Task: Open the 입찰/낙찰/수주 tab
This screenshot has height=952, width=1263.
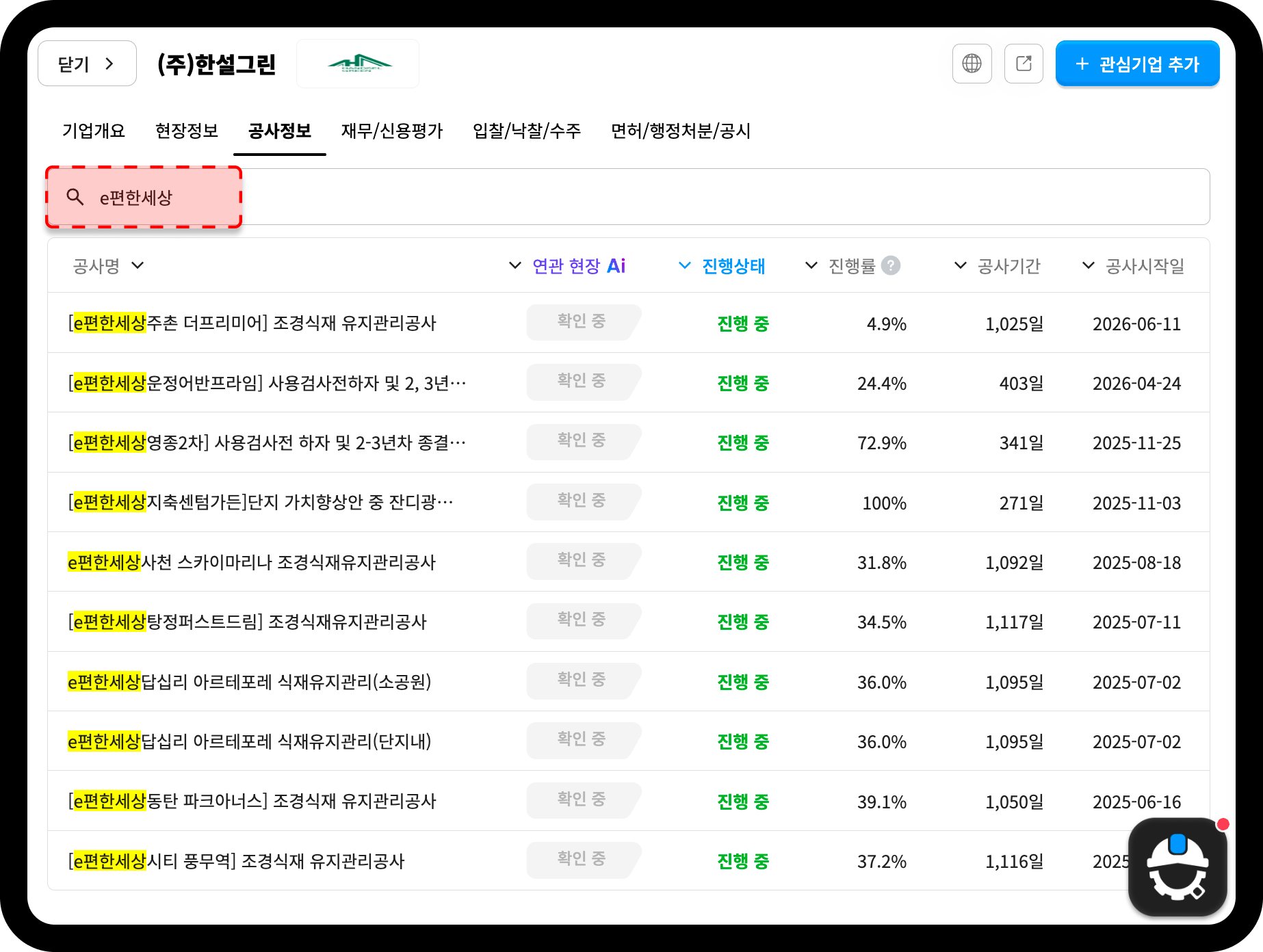Action: 527,131
